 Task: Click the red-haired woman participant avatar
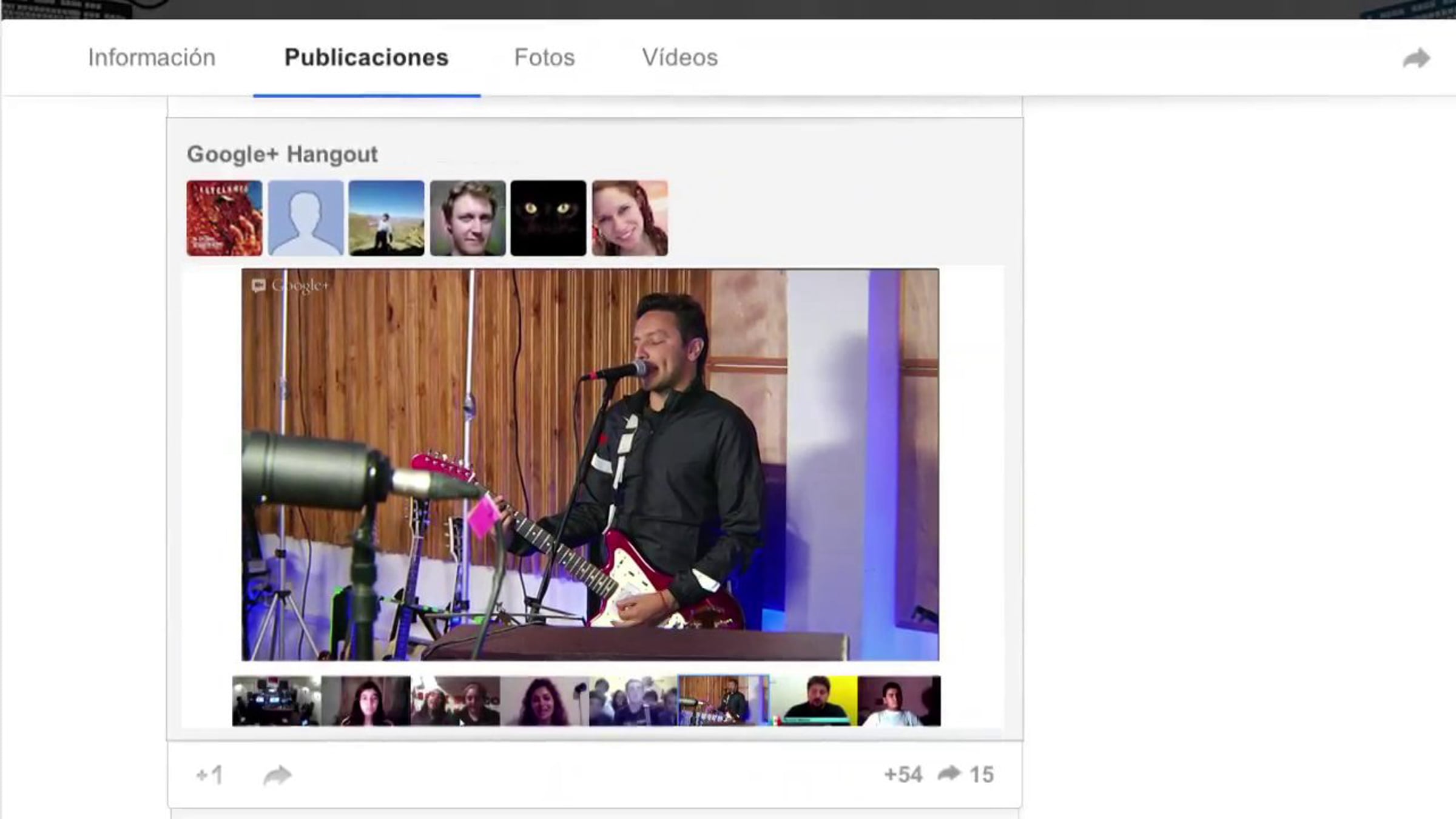point(630,218)
